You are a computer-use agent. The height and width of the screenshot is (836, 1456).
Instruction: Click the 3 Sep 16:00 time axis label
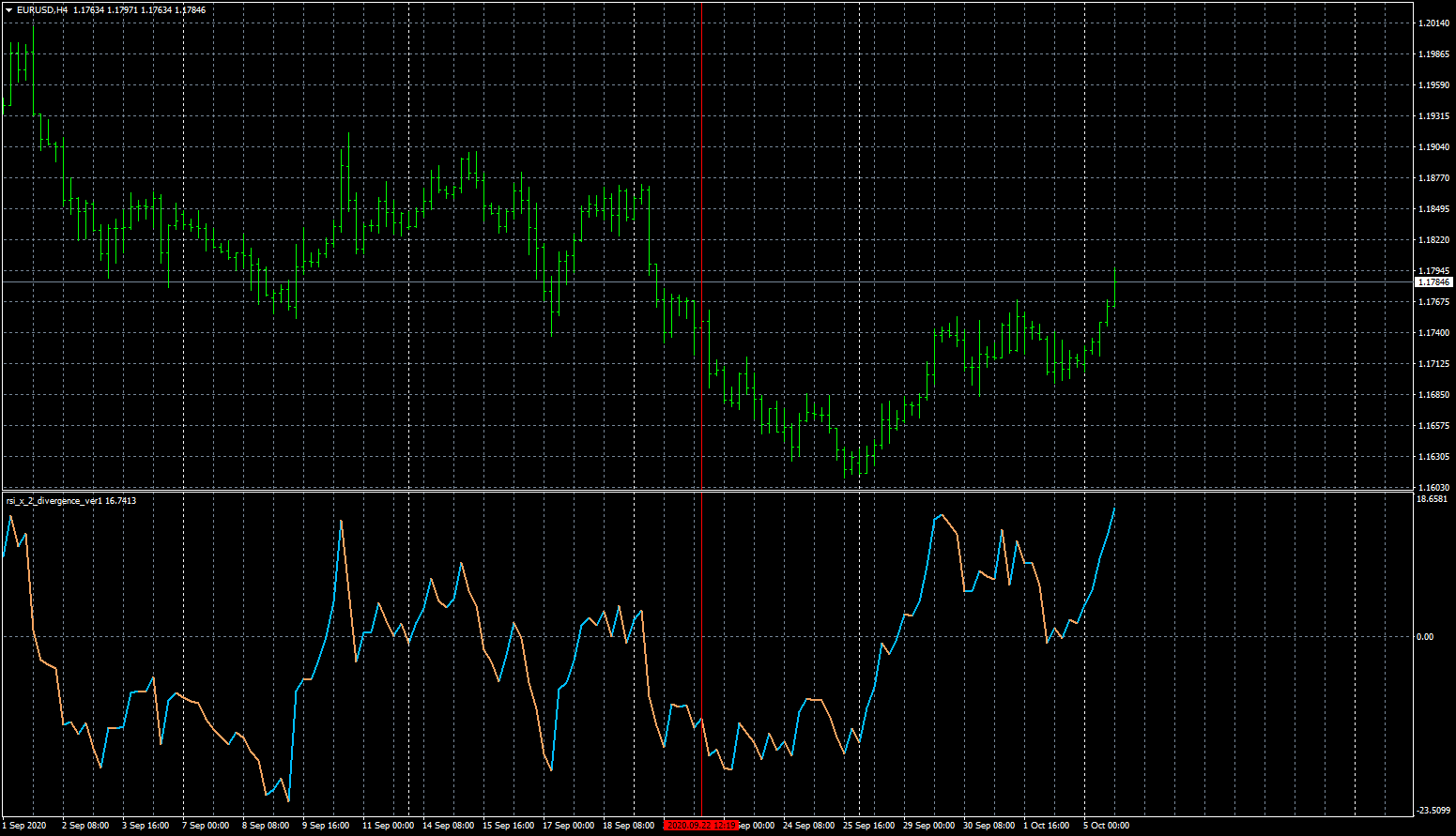click(146, 826)
